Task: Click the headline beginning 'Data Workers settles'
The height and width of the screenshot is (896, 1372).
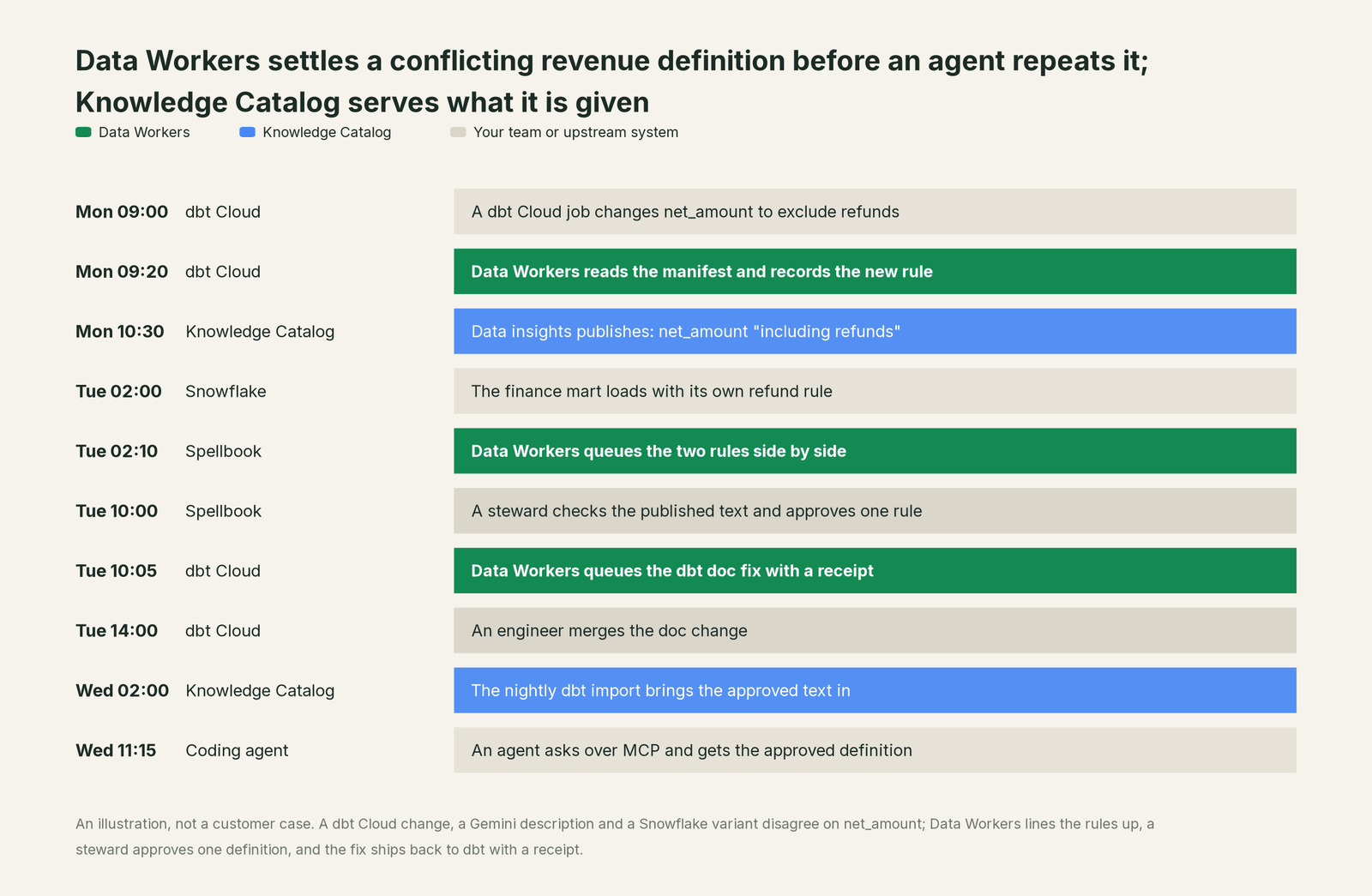Action: (612, 81)
